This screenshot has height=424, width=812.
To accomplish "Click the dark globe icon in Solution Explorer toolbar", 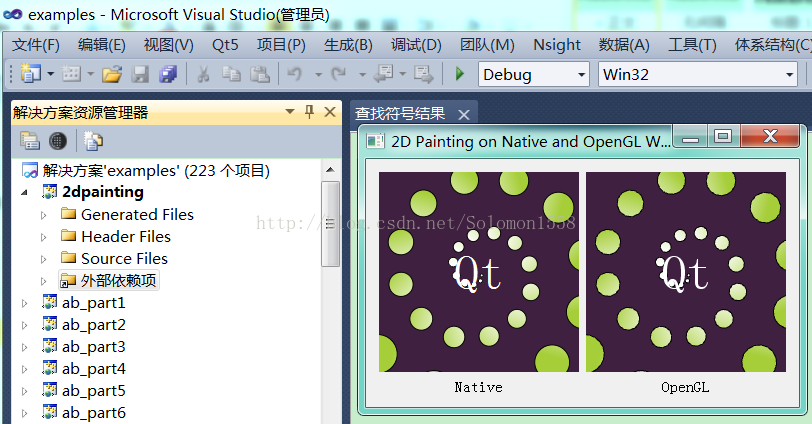I will point(57,141).
